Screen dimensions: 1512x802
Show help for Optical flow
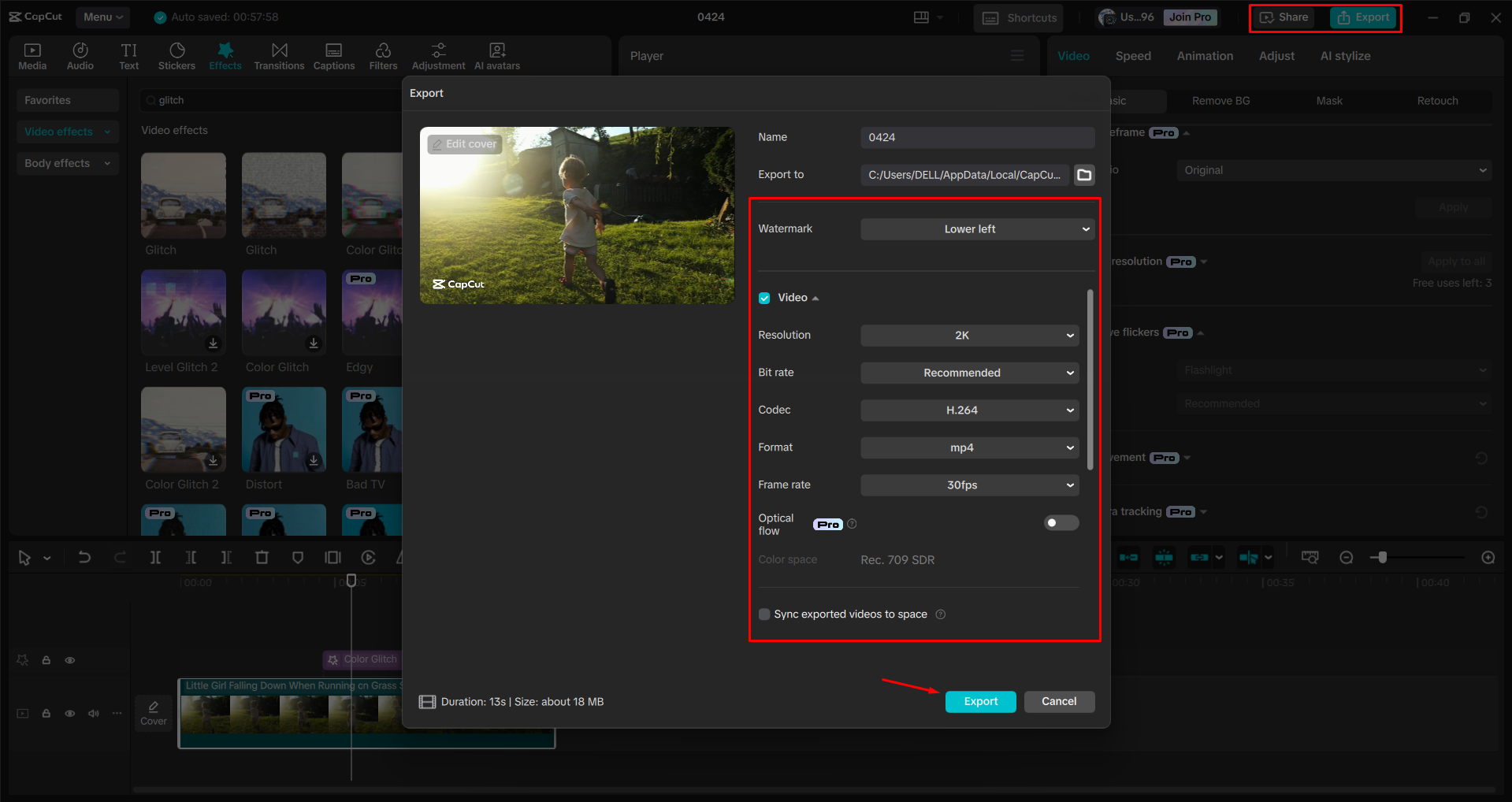pos(852,524)
